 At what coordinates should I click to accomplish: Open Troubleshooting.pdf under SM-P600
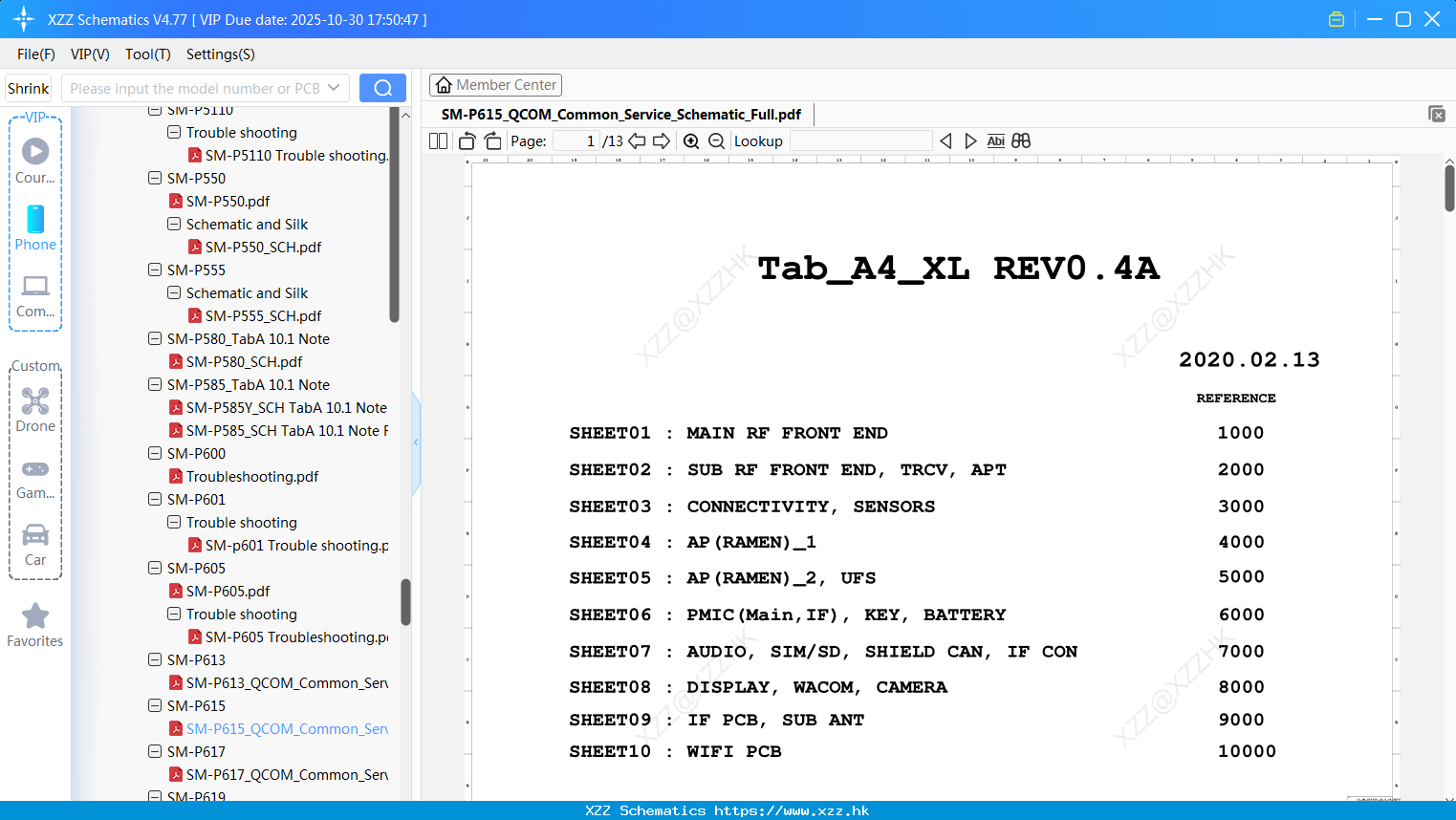click(243, 476)
